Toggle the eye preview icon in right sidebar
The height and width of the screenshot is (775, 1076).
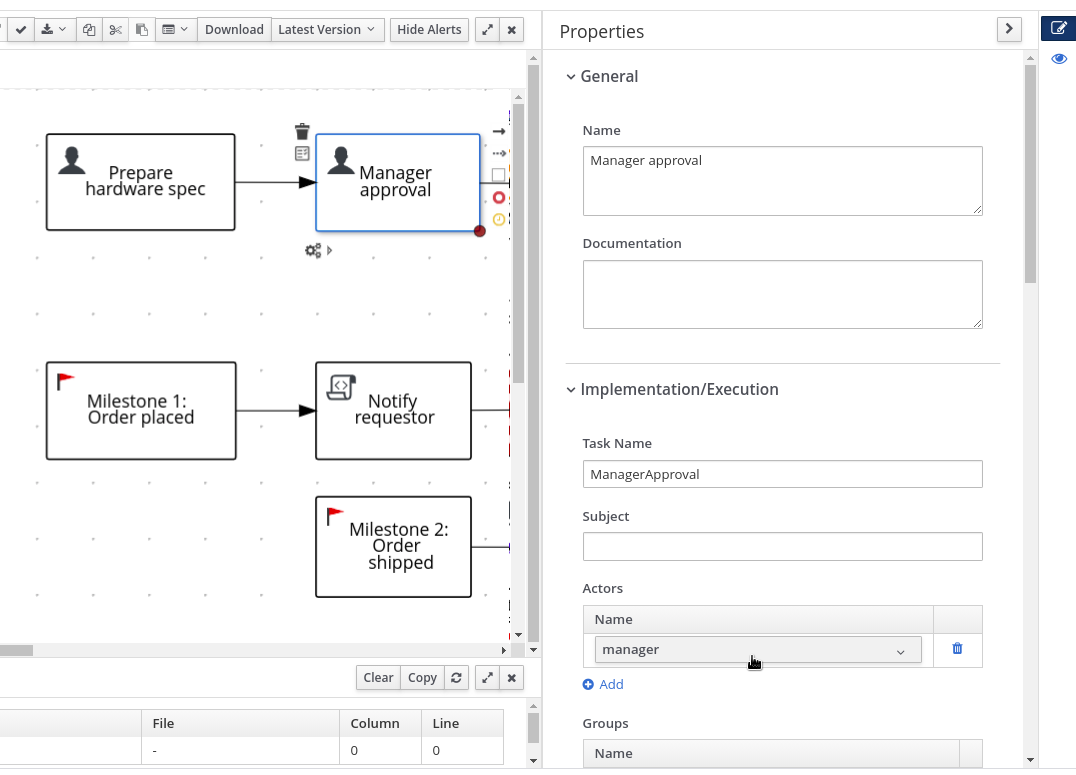(1058, 60)
